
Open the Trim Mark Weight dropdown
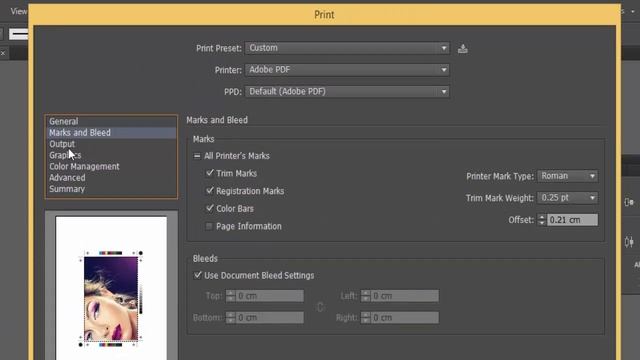click(x=568, y=198)
